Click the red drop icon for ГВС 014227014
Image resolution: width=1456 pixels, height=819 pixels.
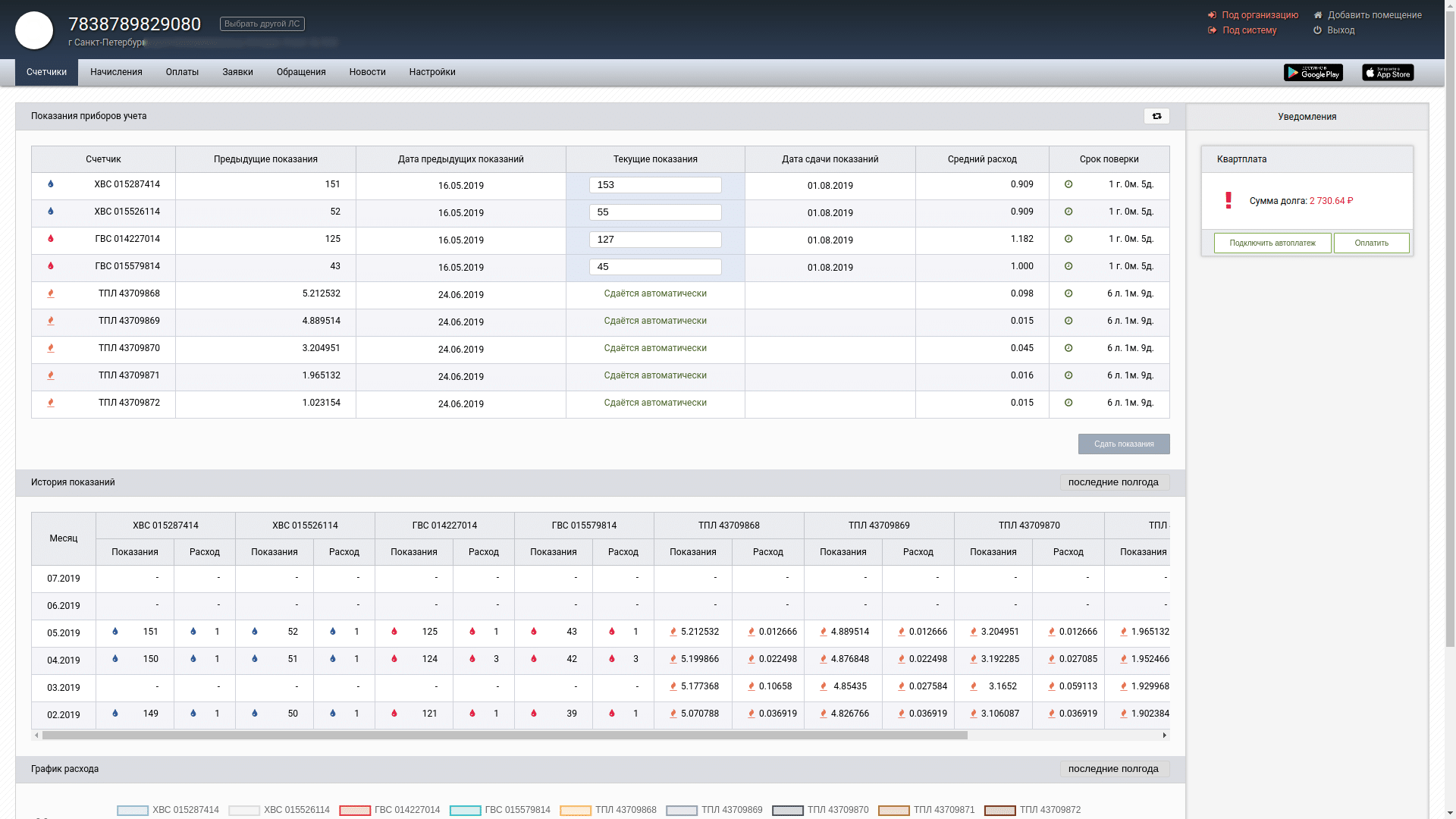51,239
